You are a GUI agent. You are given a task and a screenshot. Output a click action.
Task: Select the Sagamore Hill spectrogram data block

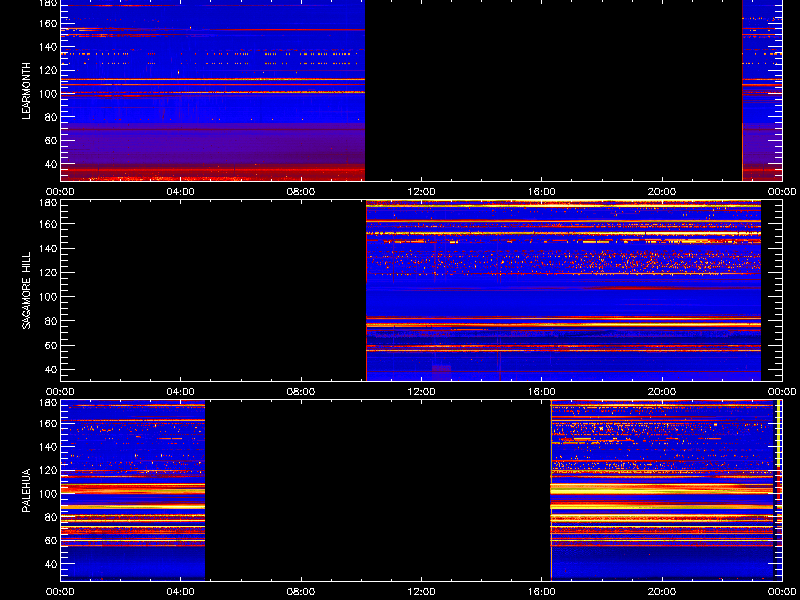(x=563, y=290)
